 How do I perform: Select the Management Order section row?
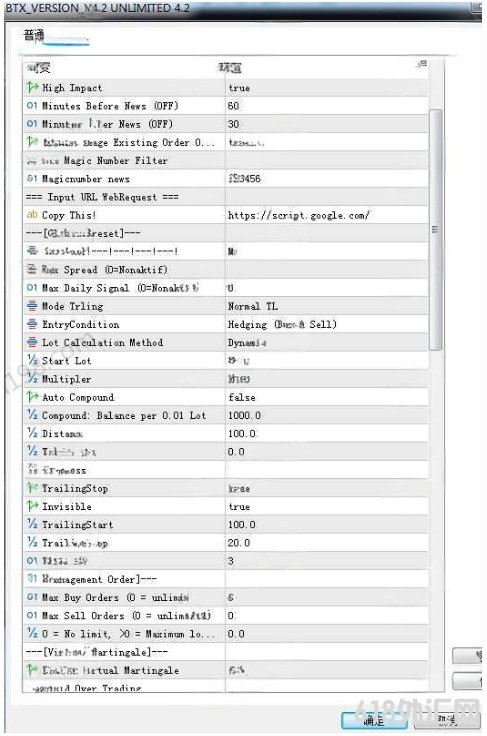click(x=226, y=579)
